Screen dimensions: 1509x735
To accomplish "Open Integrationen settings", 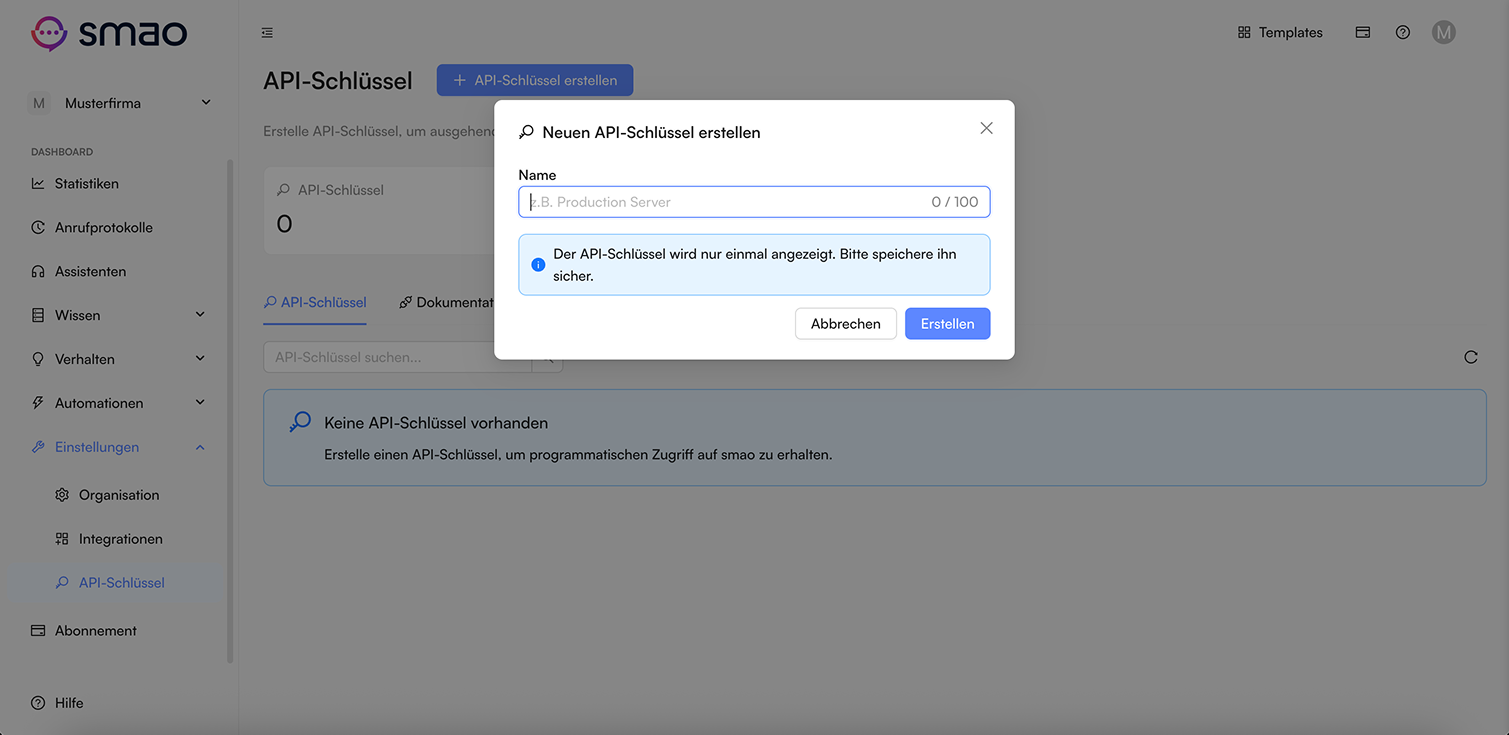I will tap(119, 539).
